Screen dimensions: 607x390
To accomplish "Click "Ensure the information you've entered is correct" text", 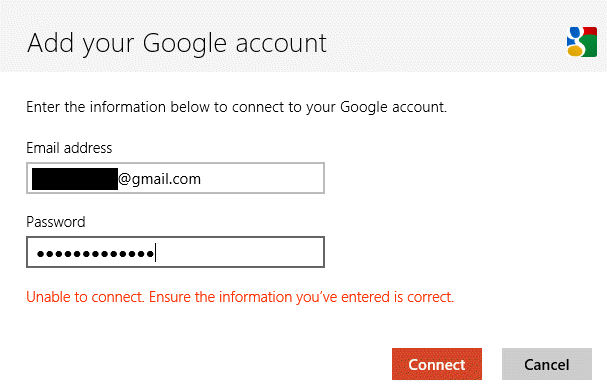I will tap(301, 297).
